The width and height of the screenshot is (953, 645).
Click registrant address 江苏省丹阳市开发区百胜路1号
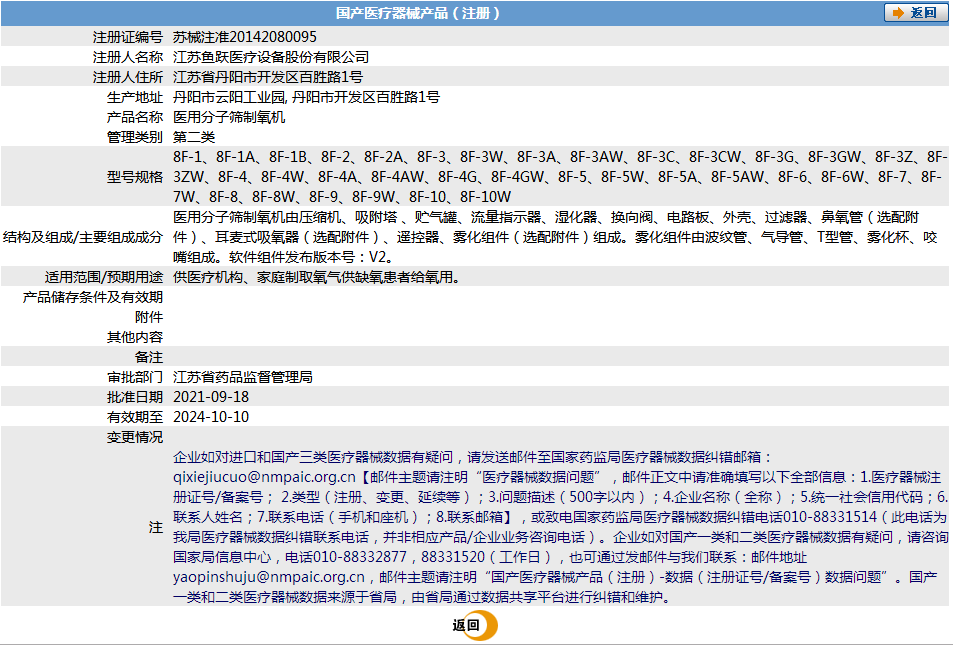click(268, 77)
